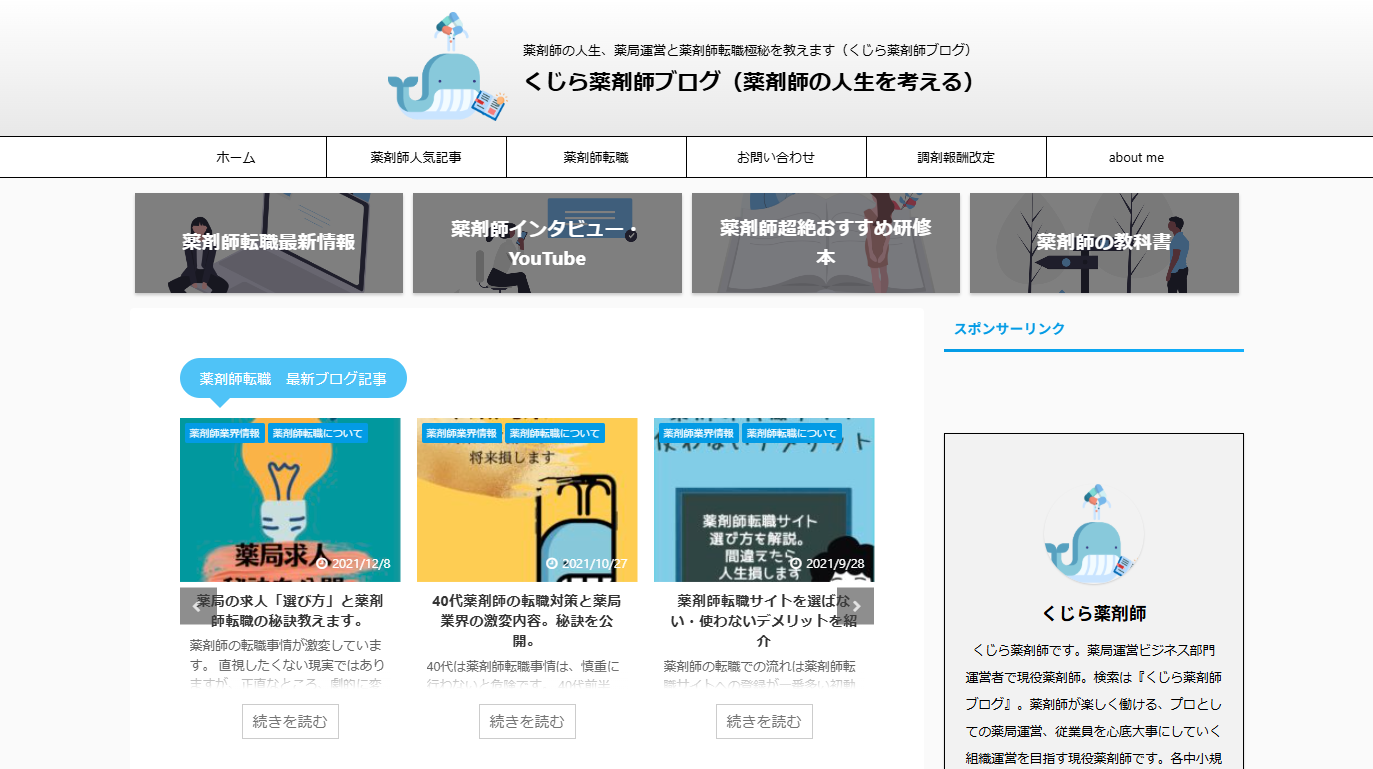Click the sidebar name くじら薬剤師
Image resolution: width=1373 pixels, height=769 pixels.
[x=1094, y=614]
